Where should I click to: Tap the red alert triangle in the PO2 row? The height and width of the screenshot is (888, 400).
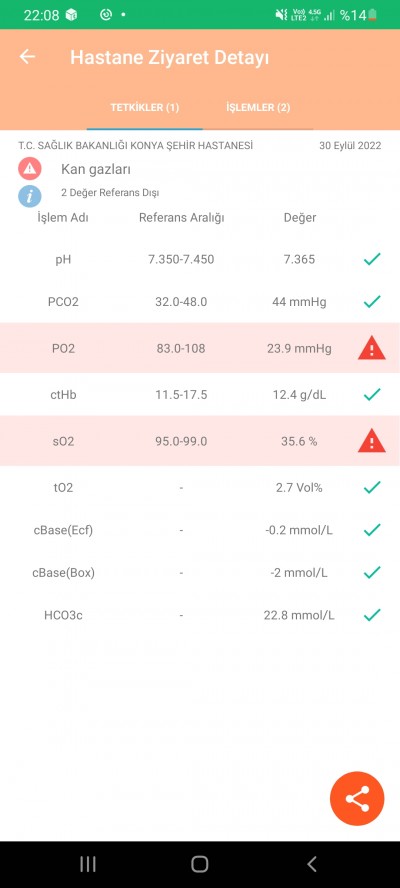click(x=372, y=349)
